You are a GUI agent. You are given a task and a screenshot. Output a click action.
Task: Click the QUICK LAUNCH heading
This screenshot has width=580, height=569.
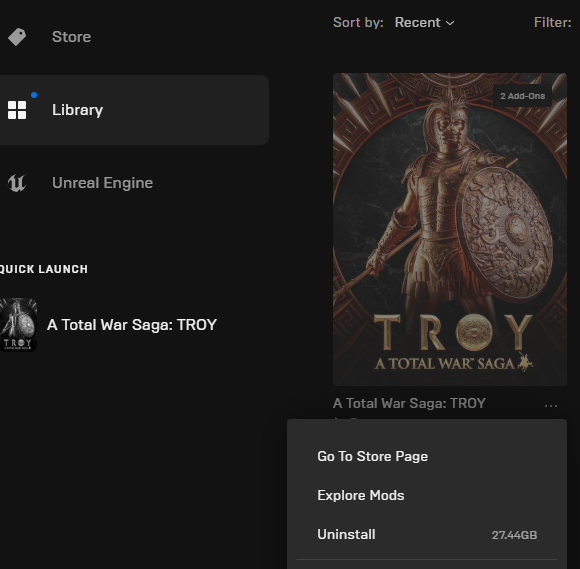44,269
